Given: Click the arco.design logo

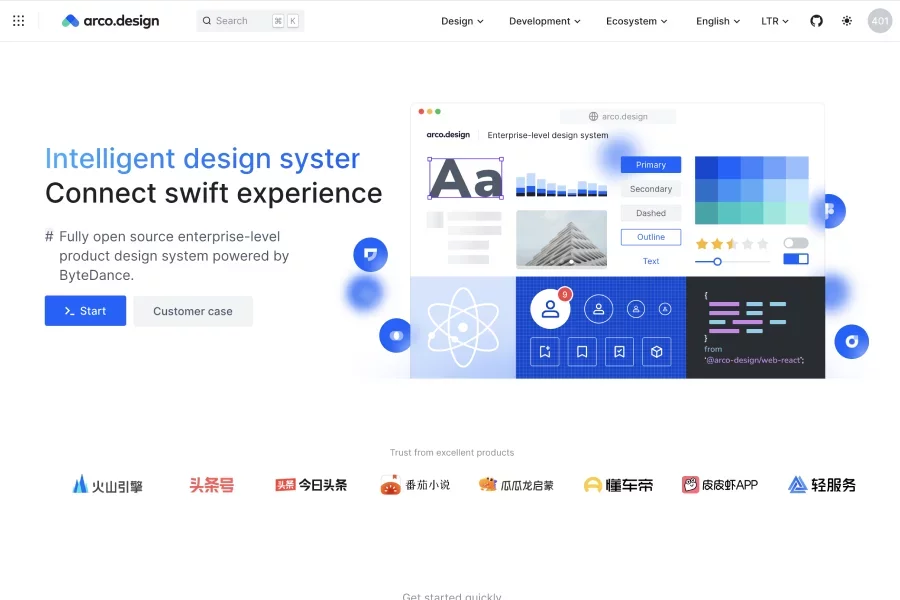Looking at the screenshot, I should pos(110,21).
